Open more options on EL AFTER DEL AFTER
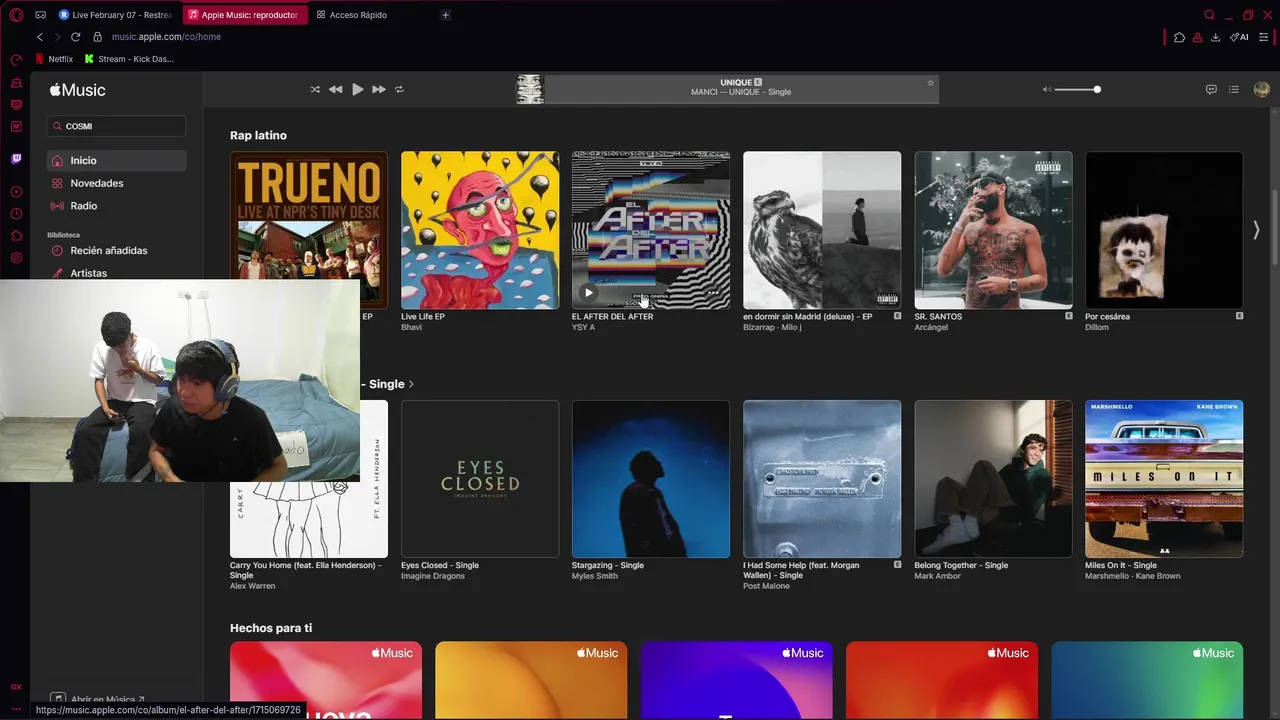 (x=713, y=293)
